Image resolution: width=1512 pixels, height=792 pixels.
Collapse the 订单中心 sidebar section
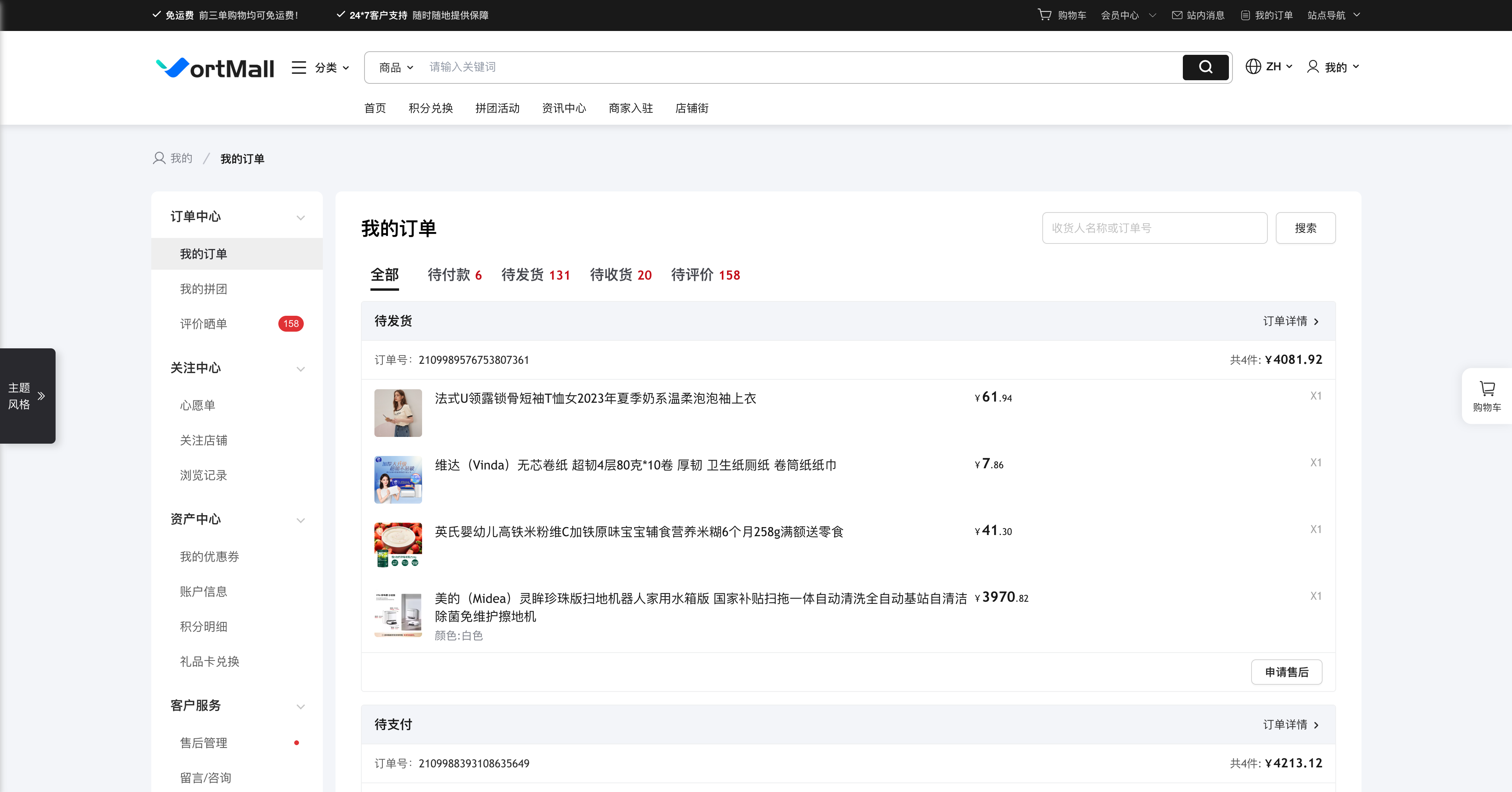pyautogui.click(x=301, y=218)
